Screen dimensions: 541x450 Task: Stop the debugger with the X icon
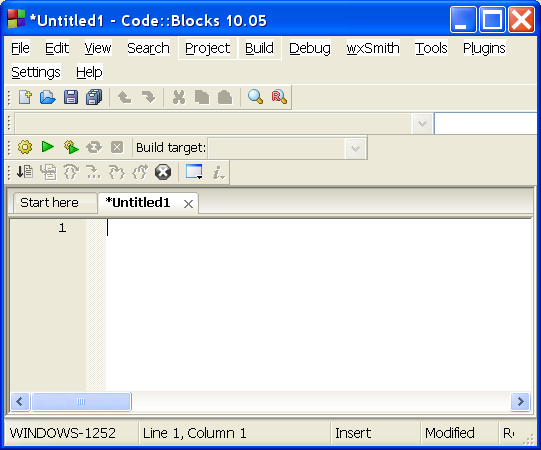click(163, 172)
